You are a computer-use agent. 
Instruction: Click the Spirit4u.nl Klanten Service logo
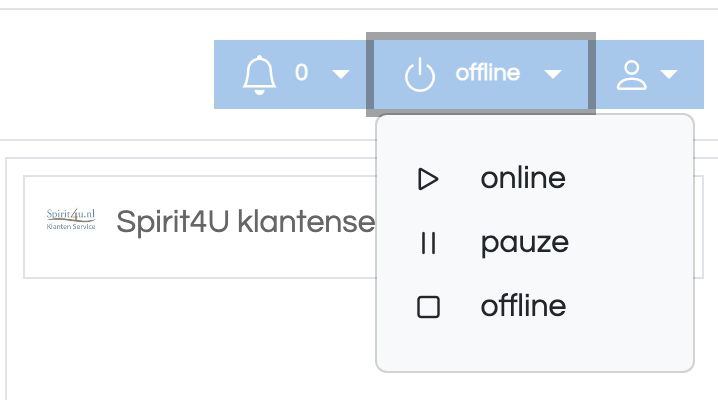(x=71, y=219)
